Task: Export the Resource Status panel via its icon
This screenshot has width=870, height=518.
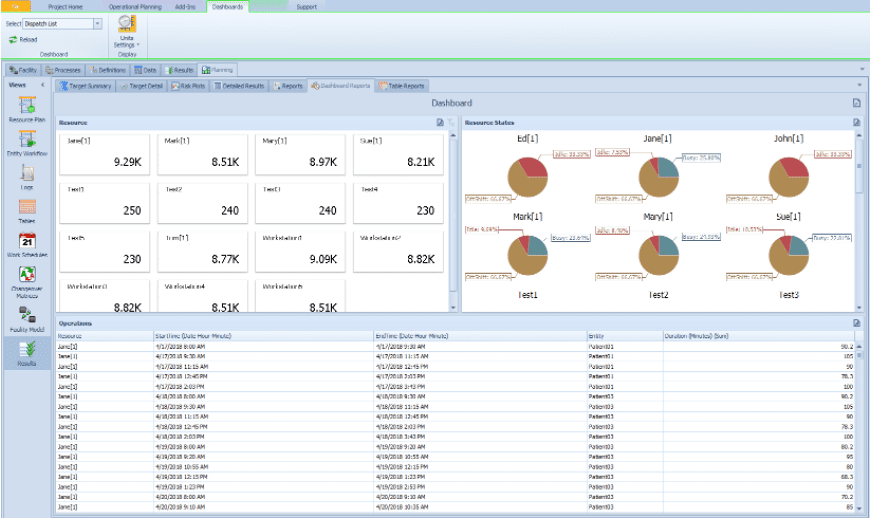Action: [856, 122]
